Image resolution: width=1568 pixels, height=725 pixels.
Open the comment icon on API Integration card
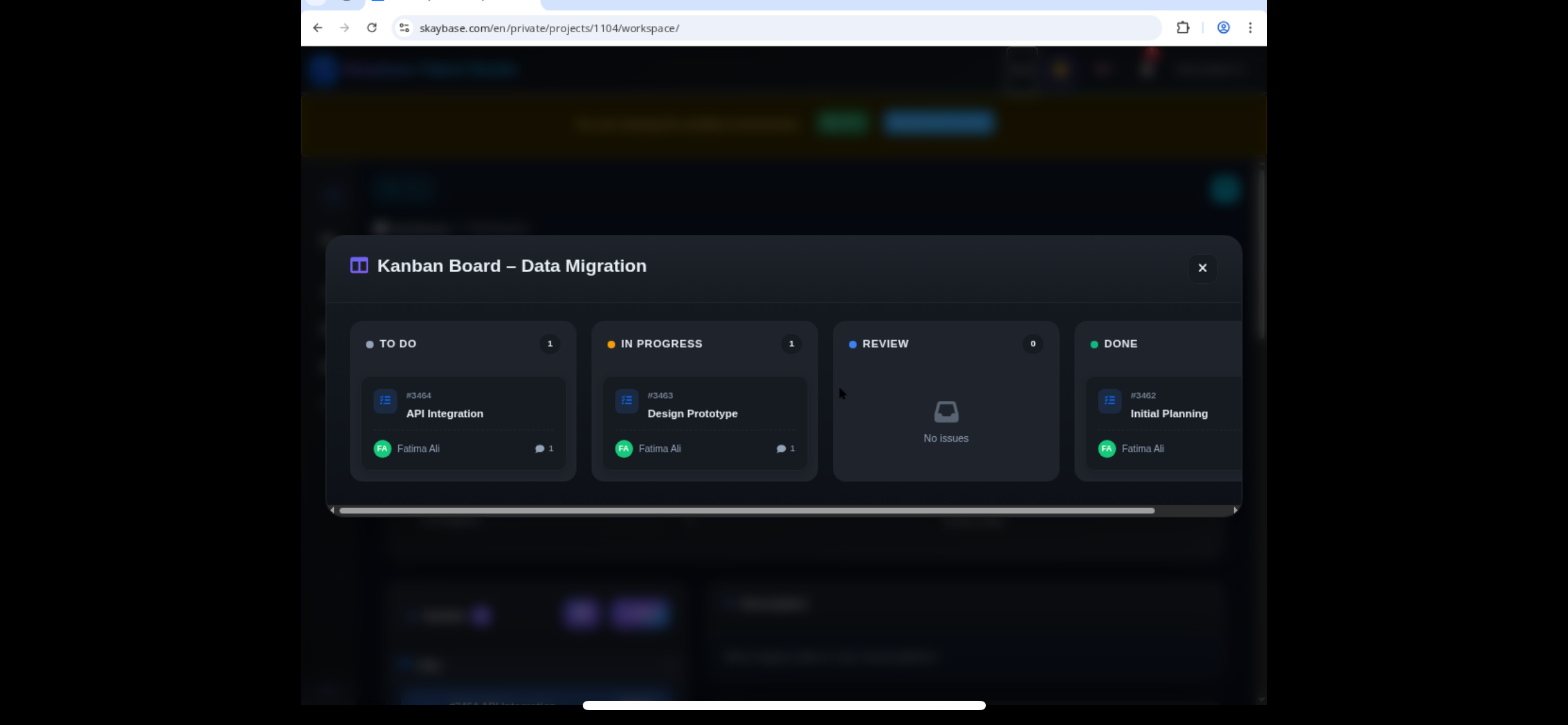[538, 449]
